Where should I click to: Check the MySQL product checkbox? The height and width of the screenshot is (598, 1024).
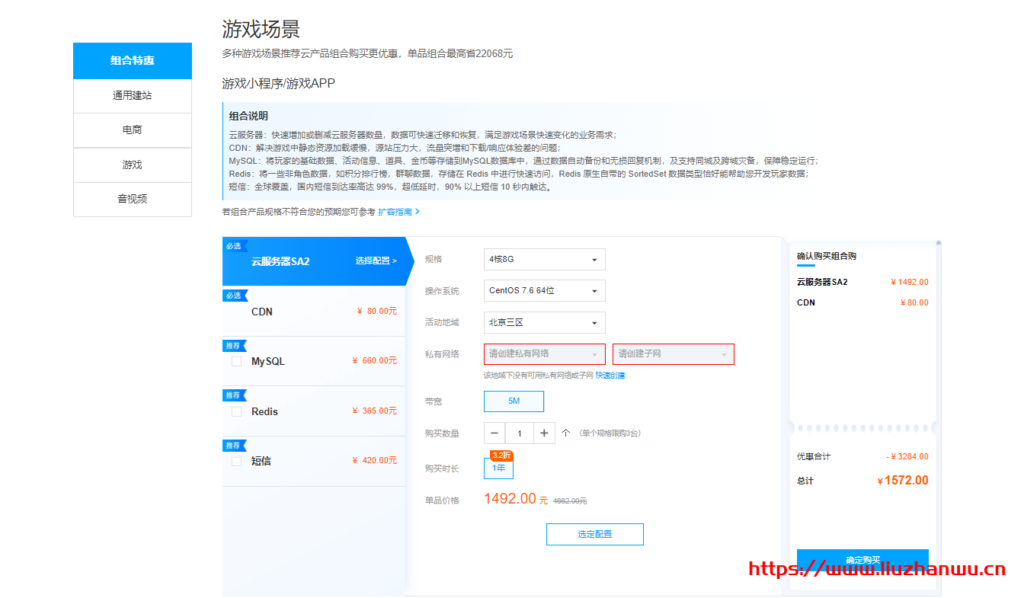tap(234, 360)
